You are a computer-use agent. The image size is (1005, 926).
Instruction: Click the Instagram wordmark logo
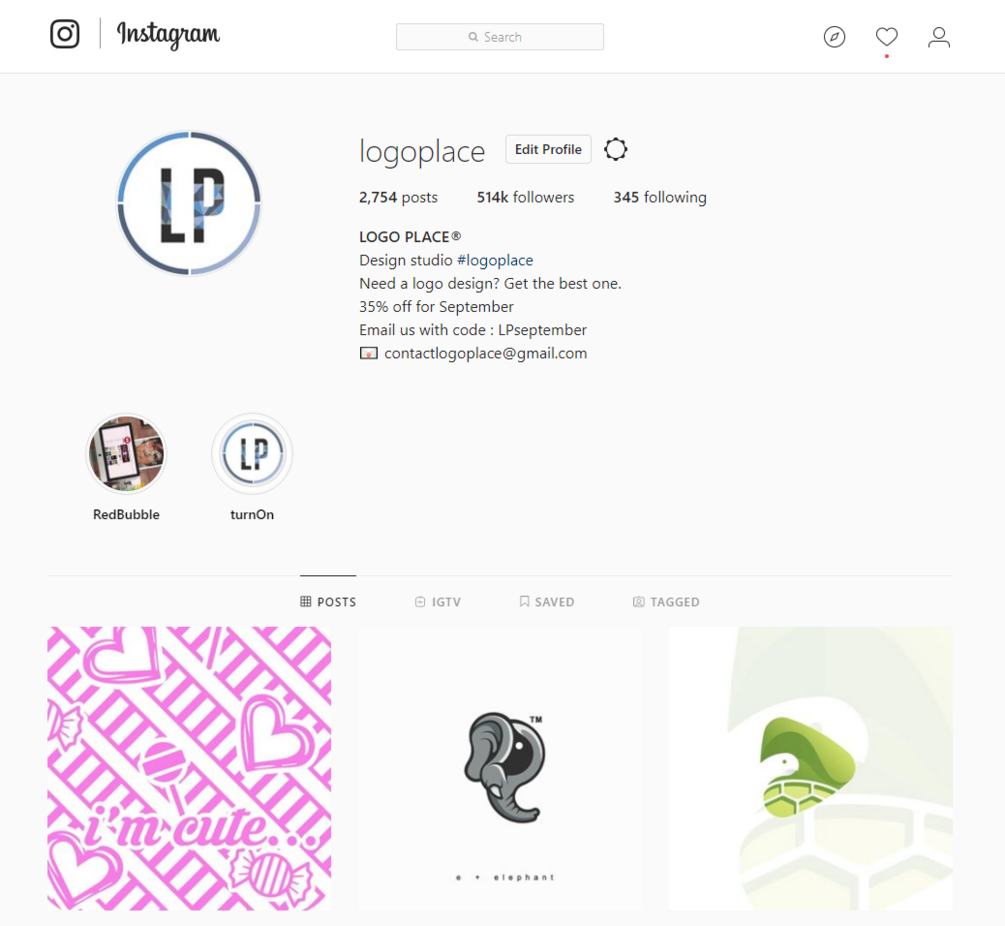tap(168, 35)
